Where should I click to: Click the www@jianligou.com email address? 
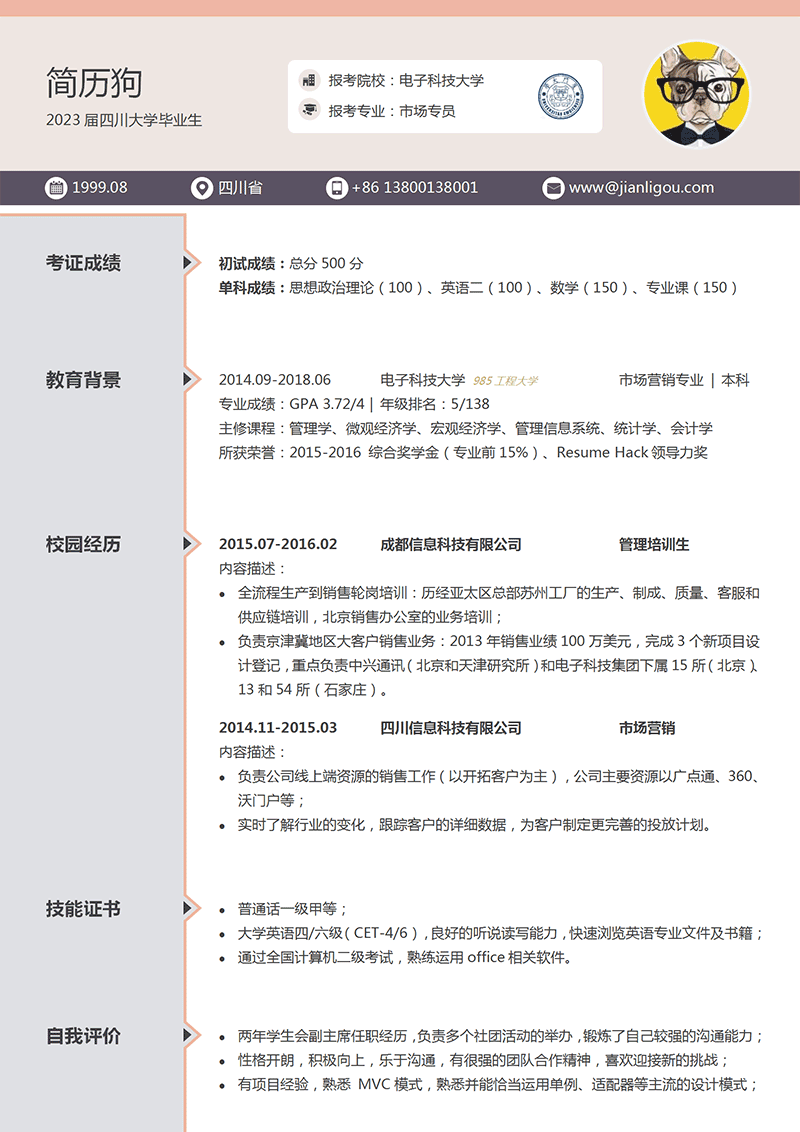pyautogui.click(x=641, y=187)
